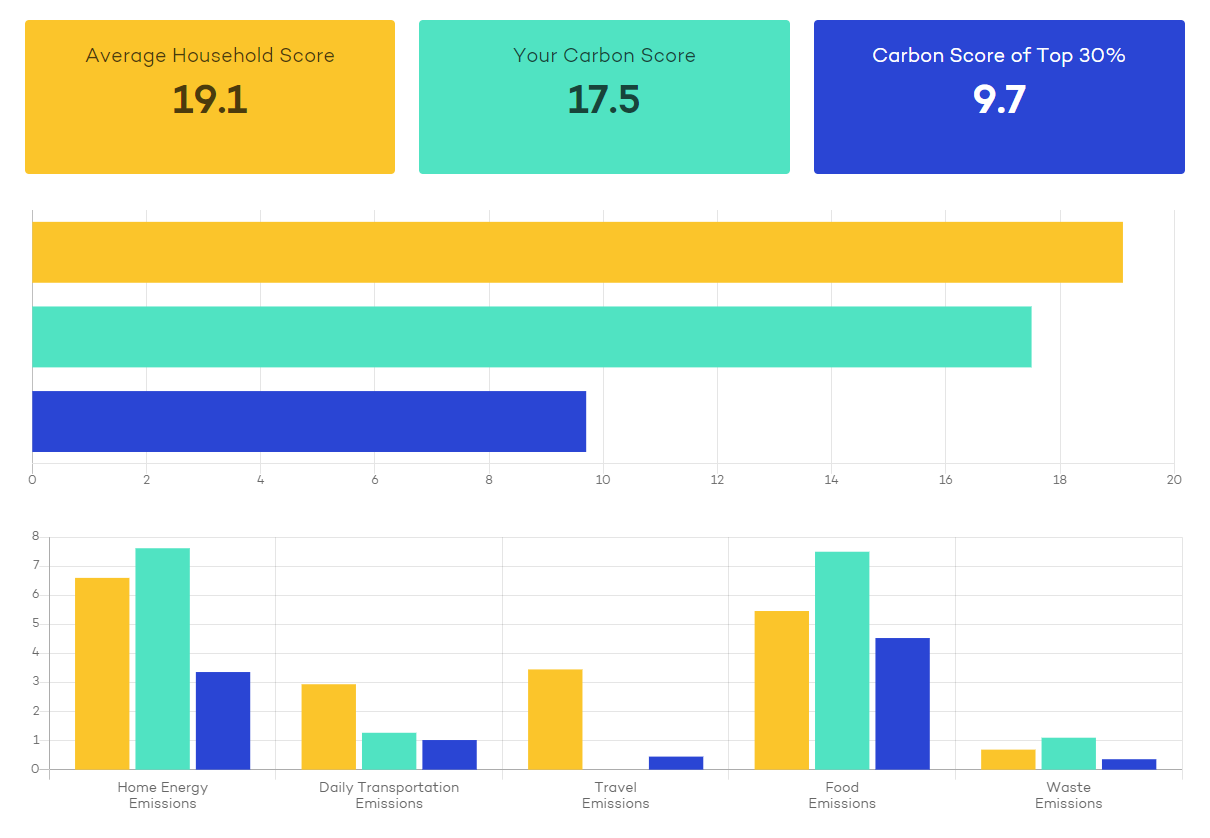1210x838 pixels.
Task: Click teal Waste Emissions bar
Action: pos(1068,754)
